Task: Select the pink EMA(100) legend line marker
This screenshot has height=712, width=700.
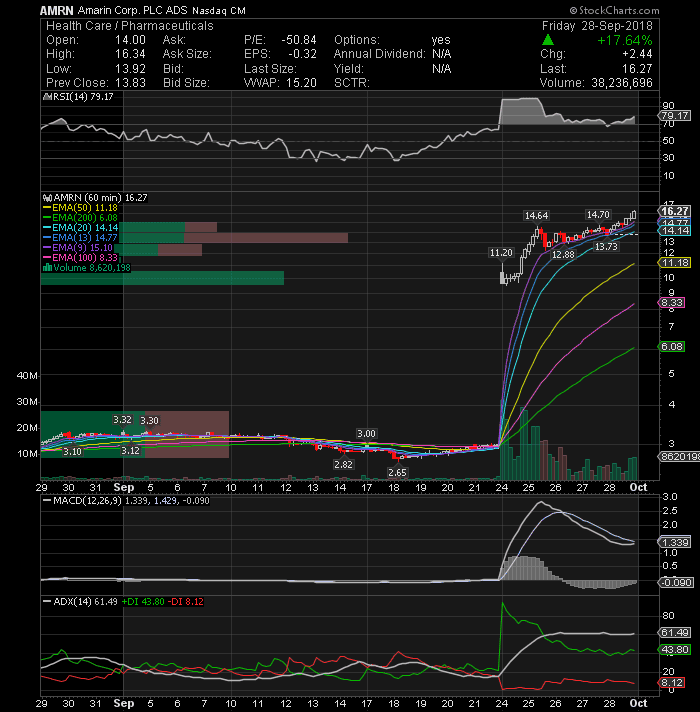Action: click(x=47, y=257)
